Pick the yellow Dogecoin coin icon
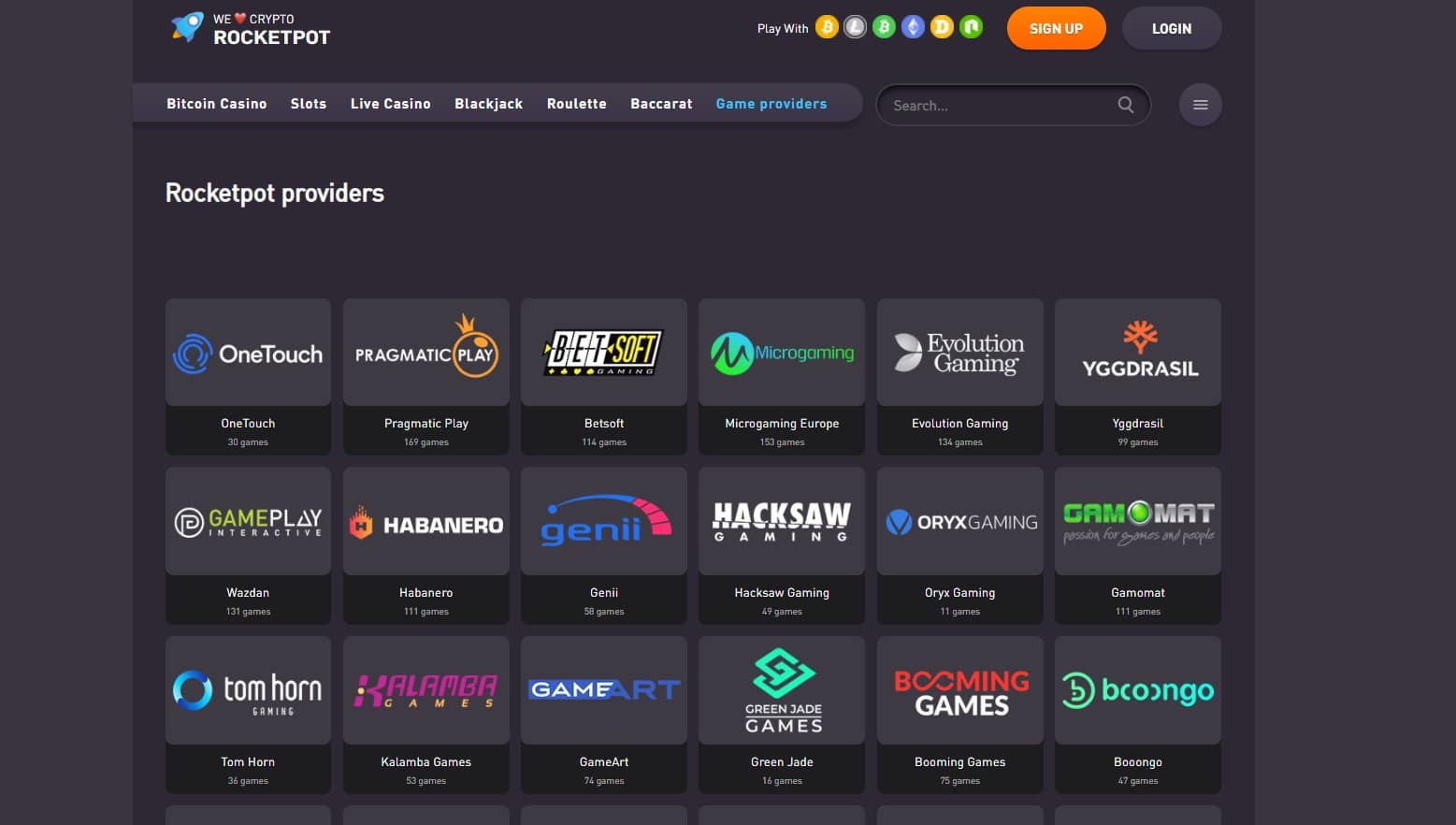This screenshot has height=825, width=1456. pyautogui.click(x=942, y=27)
